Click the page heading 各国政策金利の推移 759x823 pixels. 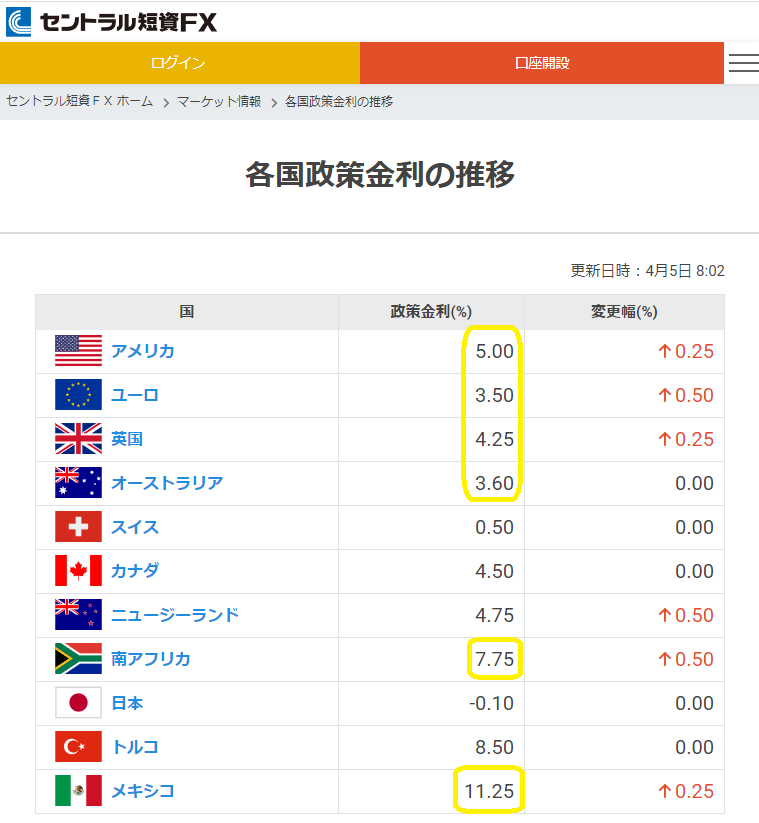380,175
